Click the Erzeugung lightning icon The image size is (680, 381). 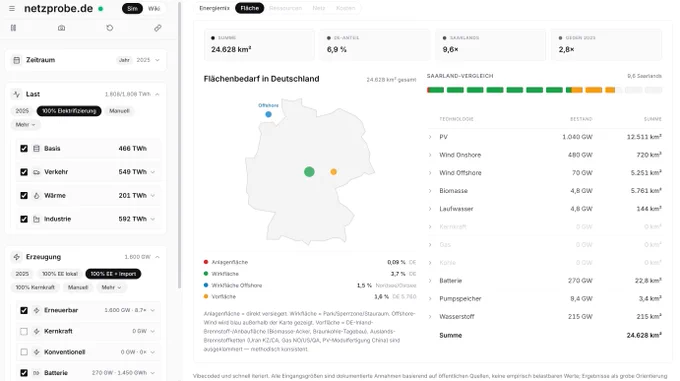[16, 257]
